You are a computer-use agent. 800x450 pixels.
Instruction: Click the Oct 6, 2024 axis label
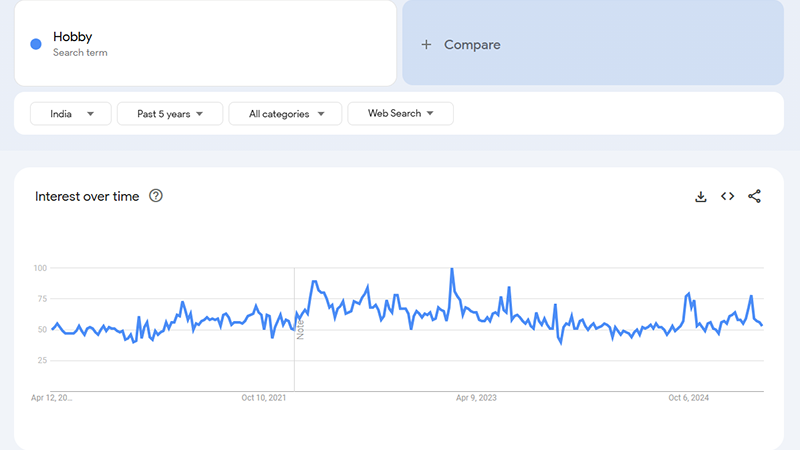(688, 398)
